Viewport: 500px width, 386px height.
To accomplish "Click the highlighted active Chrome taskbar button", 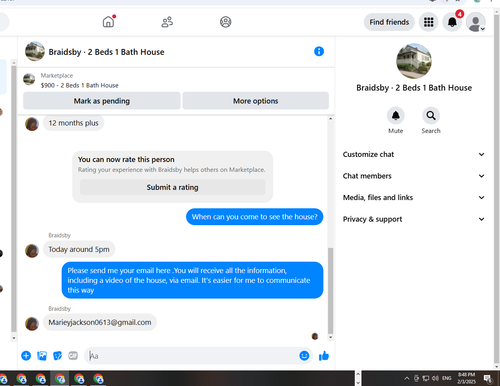I will [60, 379].
